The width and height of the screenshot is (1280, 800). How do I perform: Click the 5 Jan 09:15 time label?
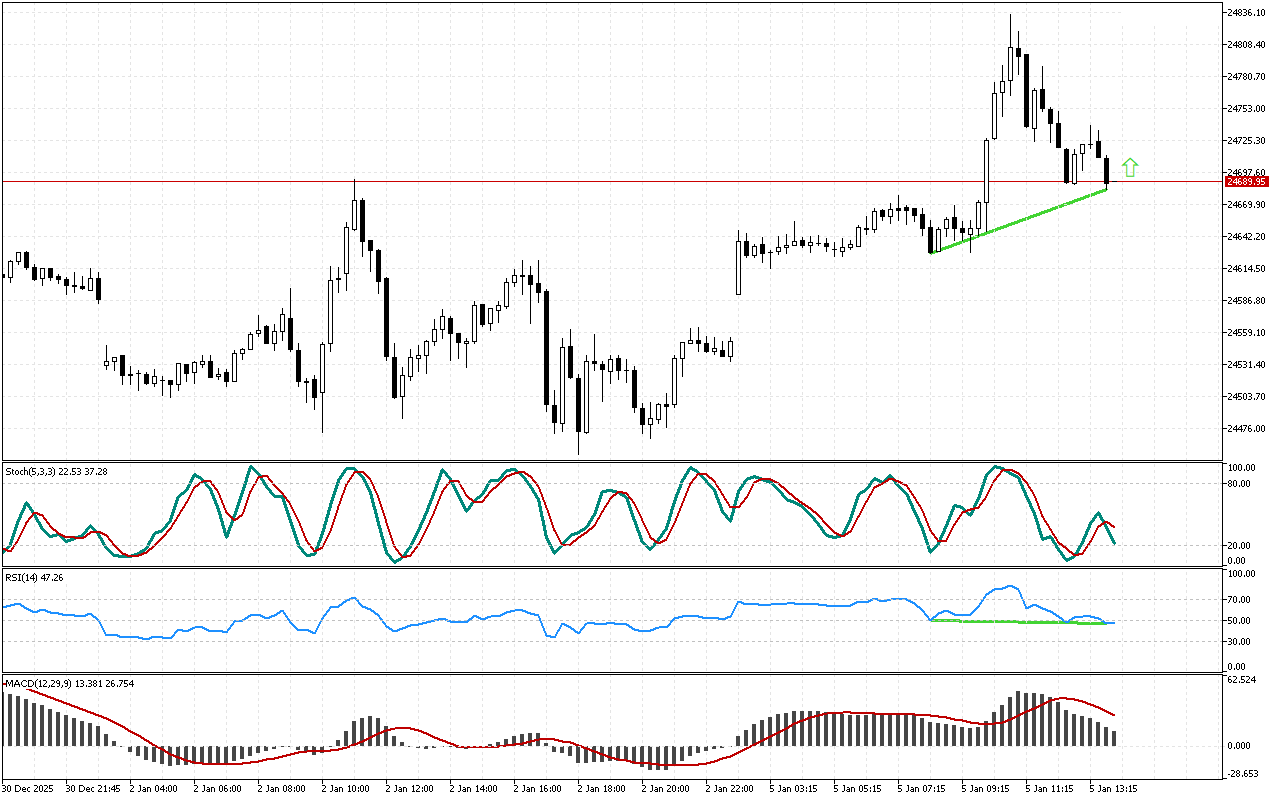tap(984, 788)
